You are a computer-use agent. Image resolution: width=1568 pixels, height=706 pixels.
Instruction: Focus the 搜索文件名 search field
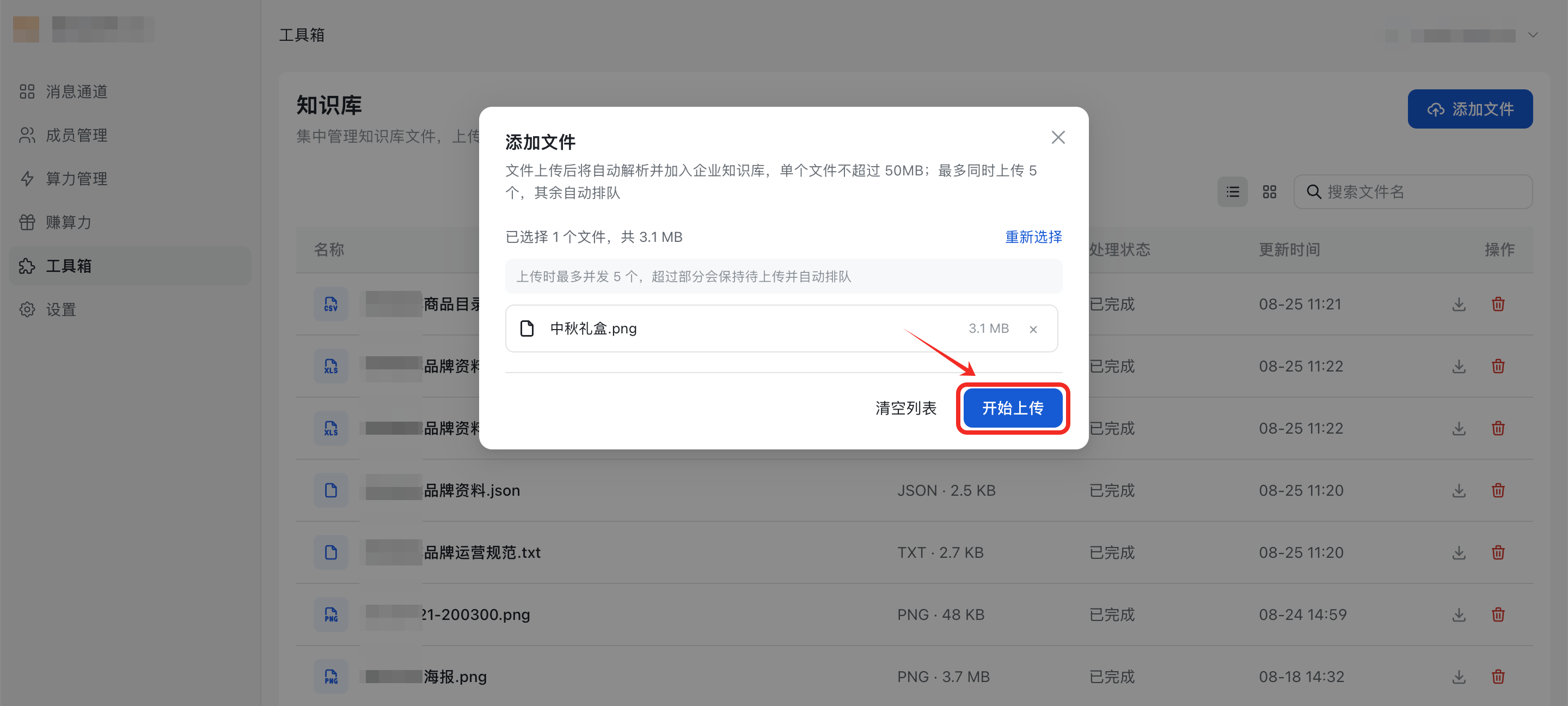tap(1412, 192)
